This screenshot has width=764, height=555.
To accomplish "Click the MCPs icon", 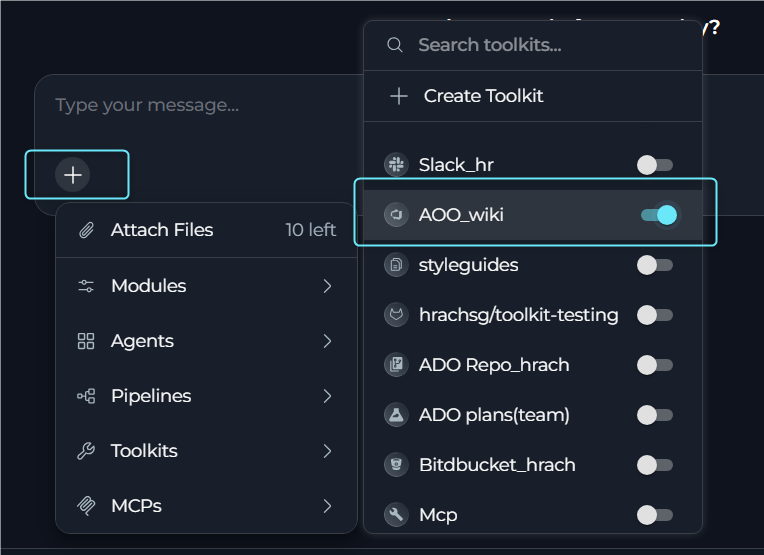I will [86, 506].
